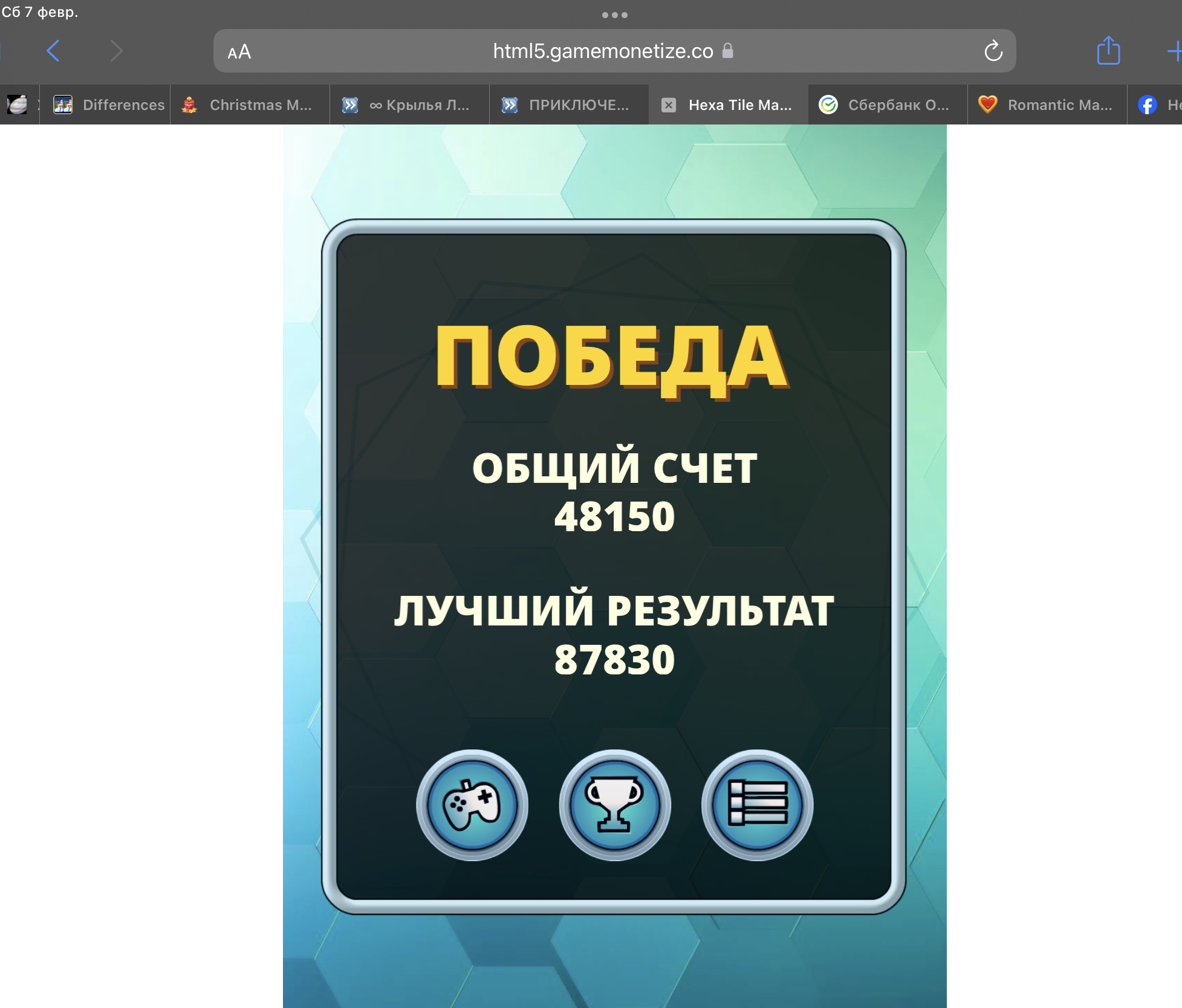Open the AA reader view menu
Image resolution: width=1182 pixels, height=1008 pixels.
pos(239,52)
